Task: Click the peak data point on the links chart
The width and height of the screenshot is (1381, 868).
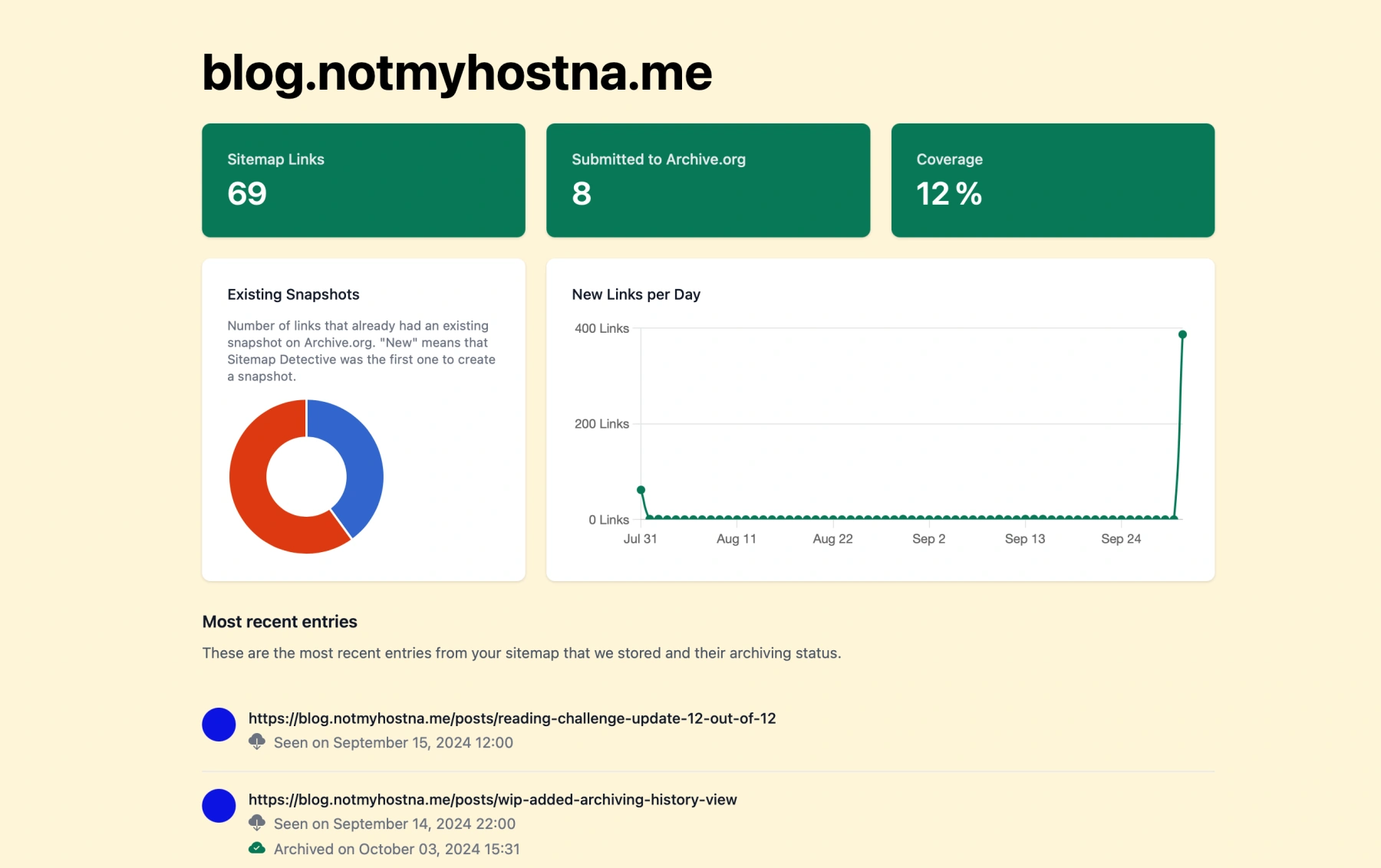Action: 1182,334
